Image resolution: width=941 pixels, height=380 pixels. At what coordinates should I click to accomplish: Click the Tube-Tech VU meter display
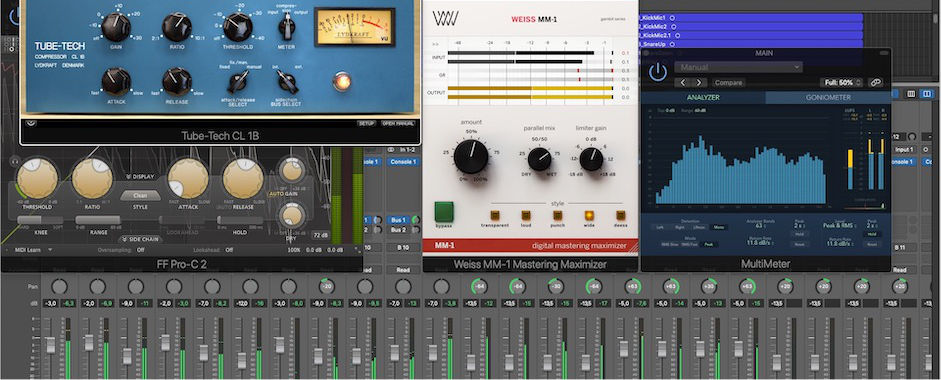[x=354, y=28]
